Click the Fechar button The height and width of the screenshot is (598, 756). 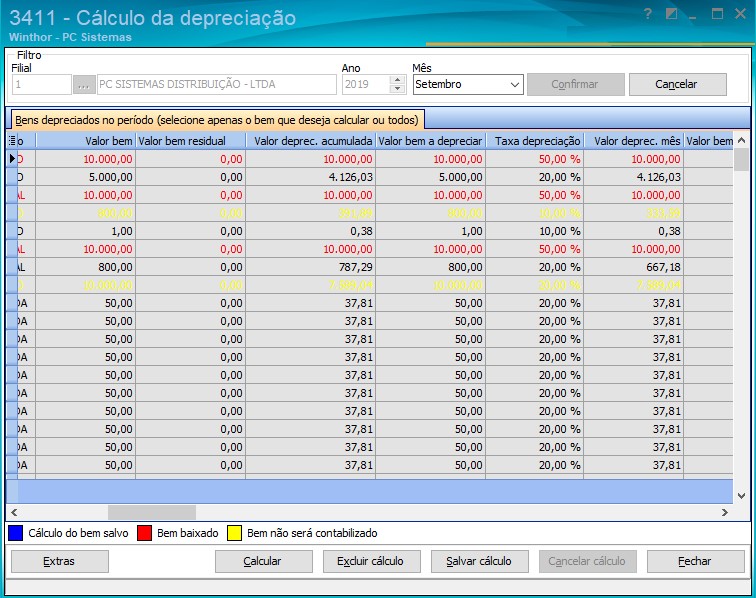coord(696,561)
